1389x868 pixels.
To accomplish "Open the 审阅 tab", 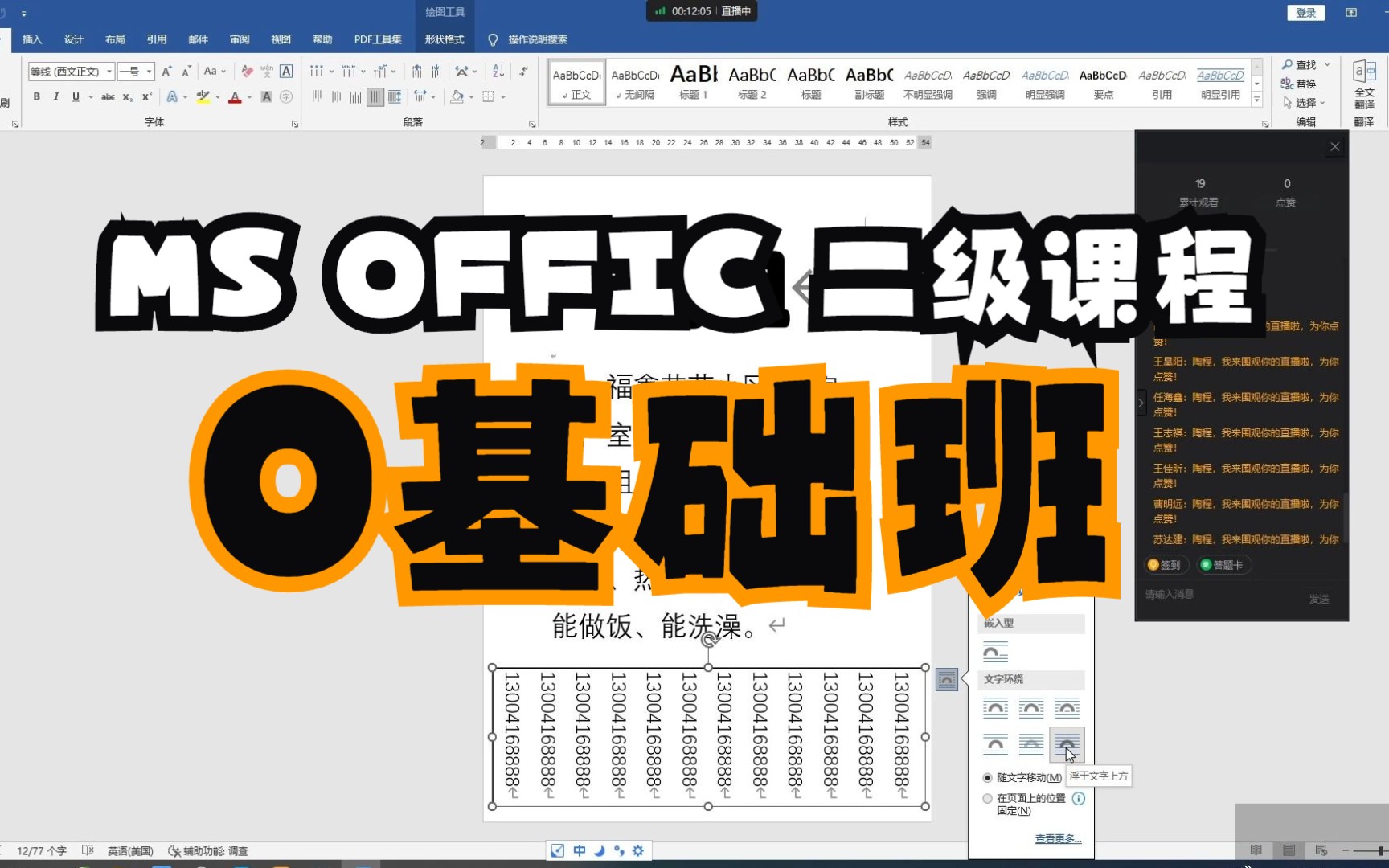I will coord(240,39).
